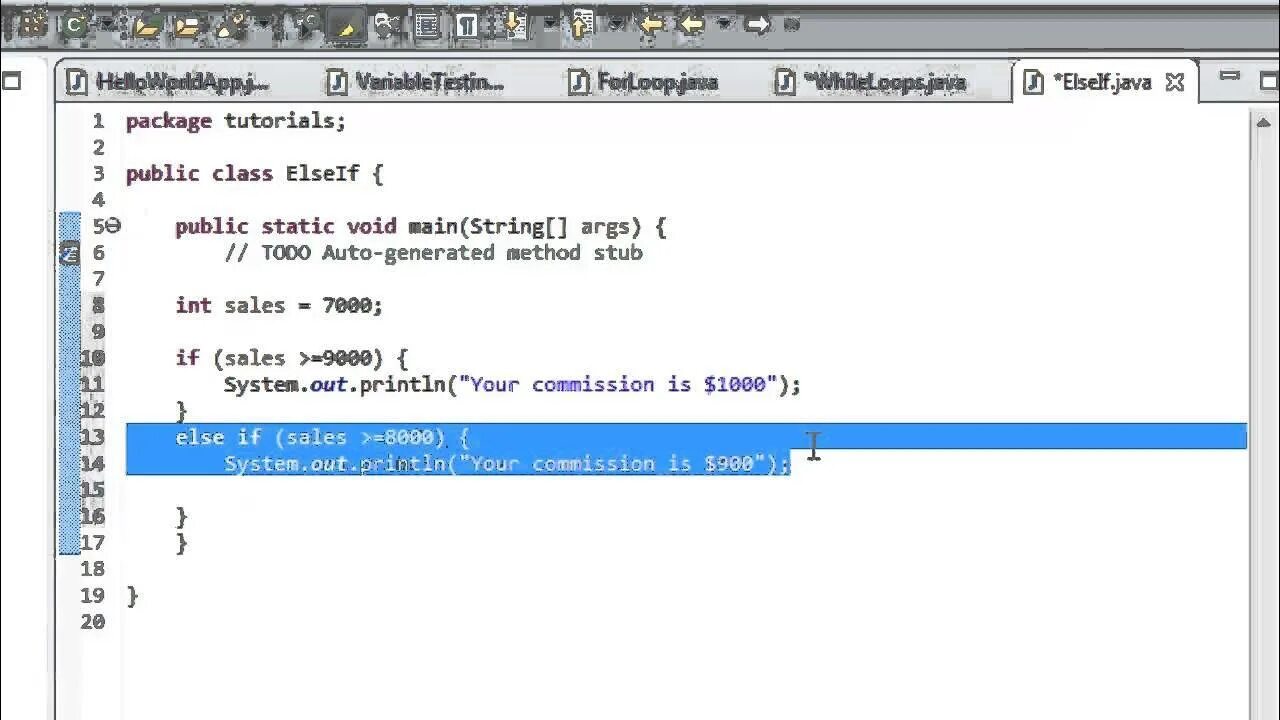Toggle Show Whitespace Characters paragraph icon
Viewport: 1280px width, 720px height.
coord(466,25)
